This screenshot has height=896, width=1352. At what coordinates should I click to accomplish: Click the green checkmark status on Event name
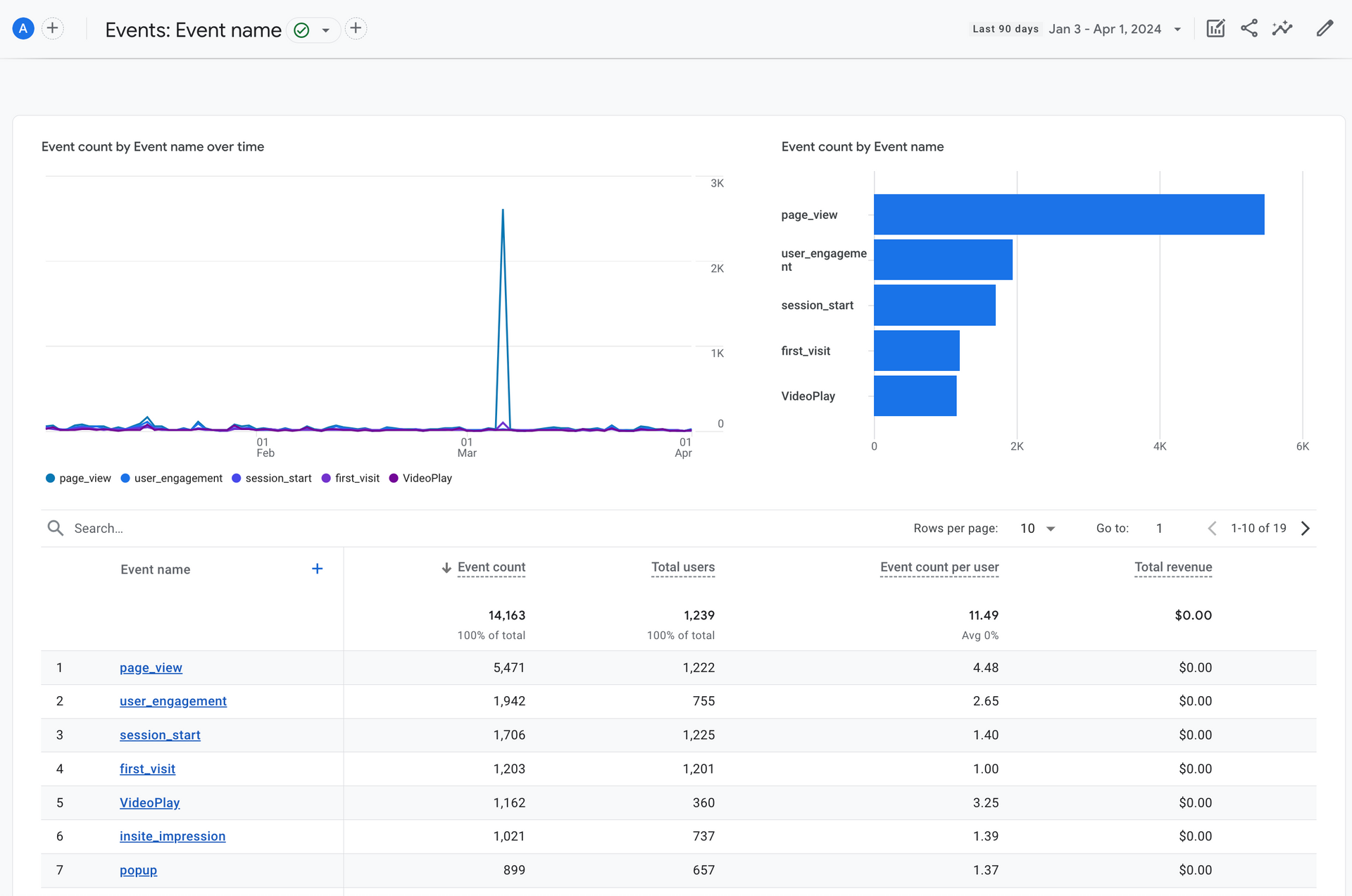tap(301, 30)
